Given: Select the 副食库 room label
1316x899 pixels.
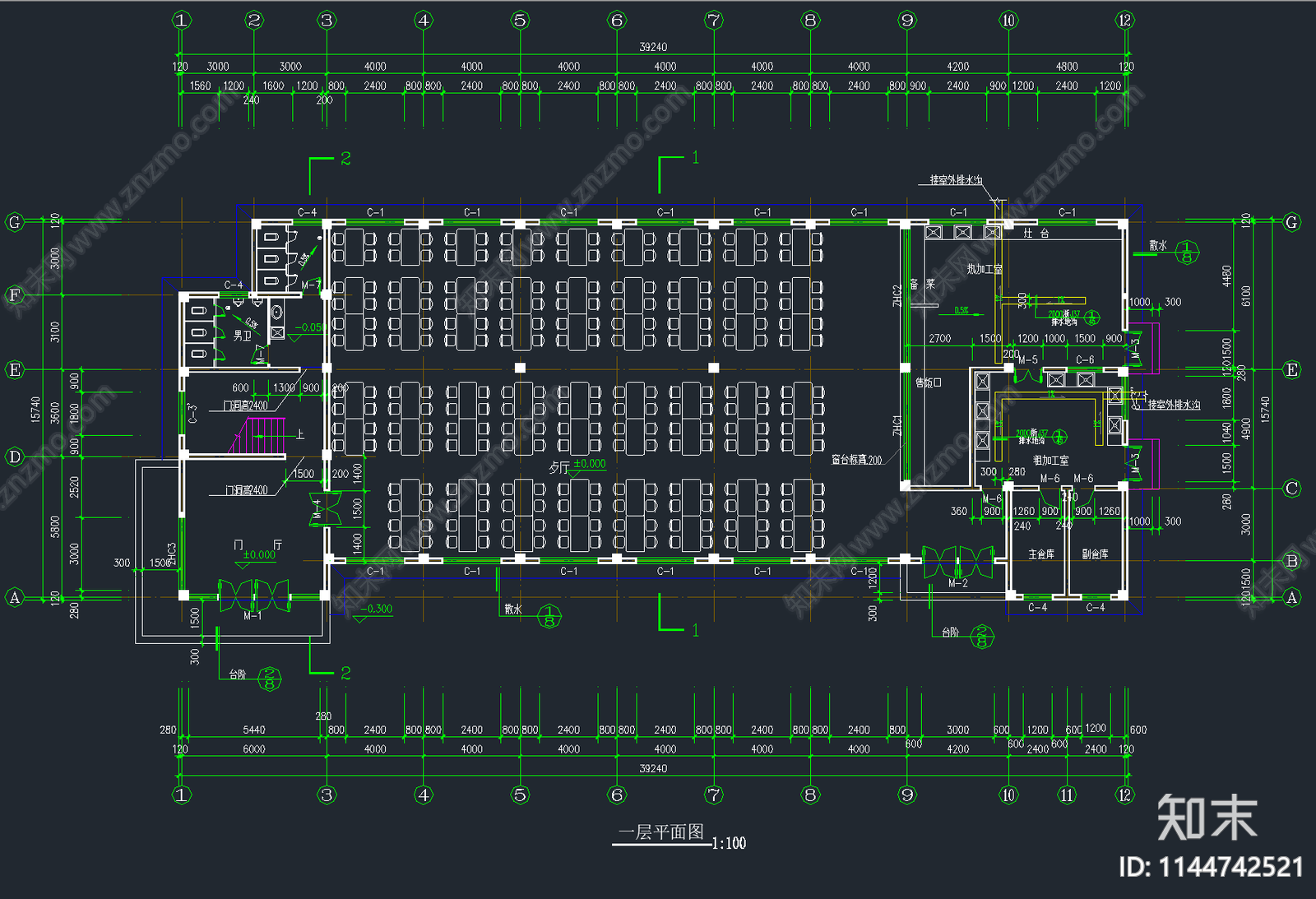Looking at the screenshot, I should [1095, 554].
